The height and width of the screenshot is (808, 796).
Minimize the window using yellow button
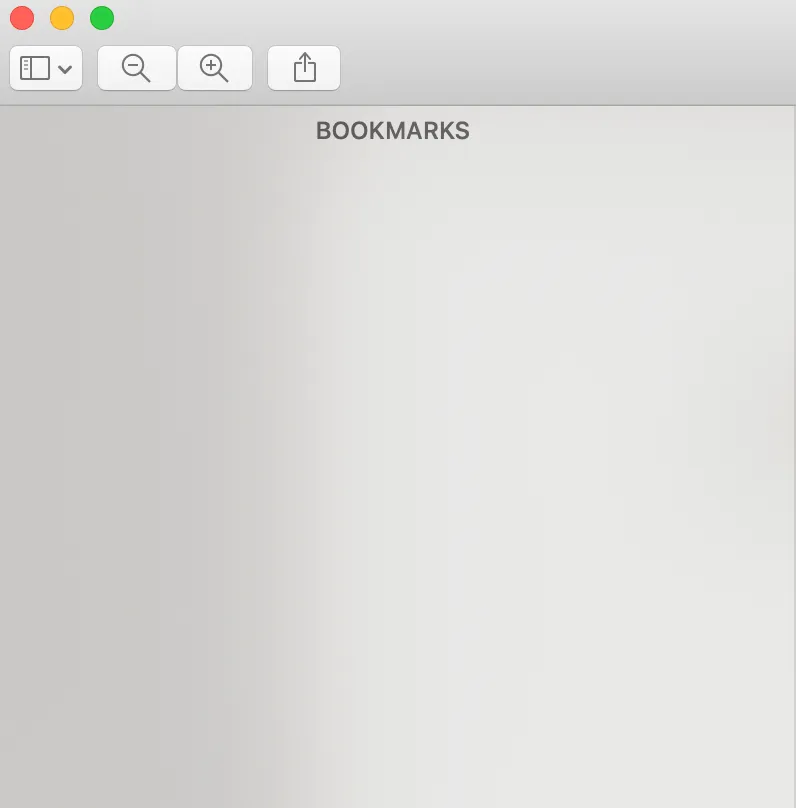[x=62, y=18]
